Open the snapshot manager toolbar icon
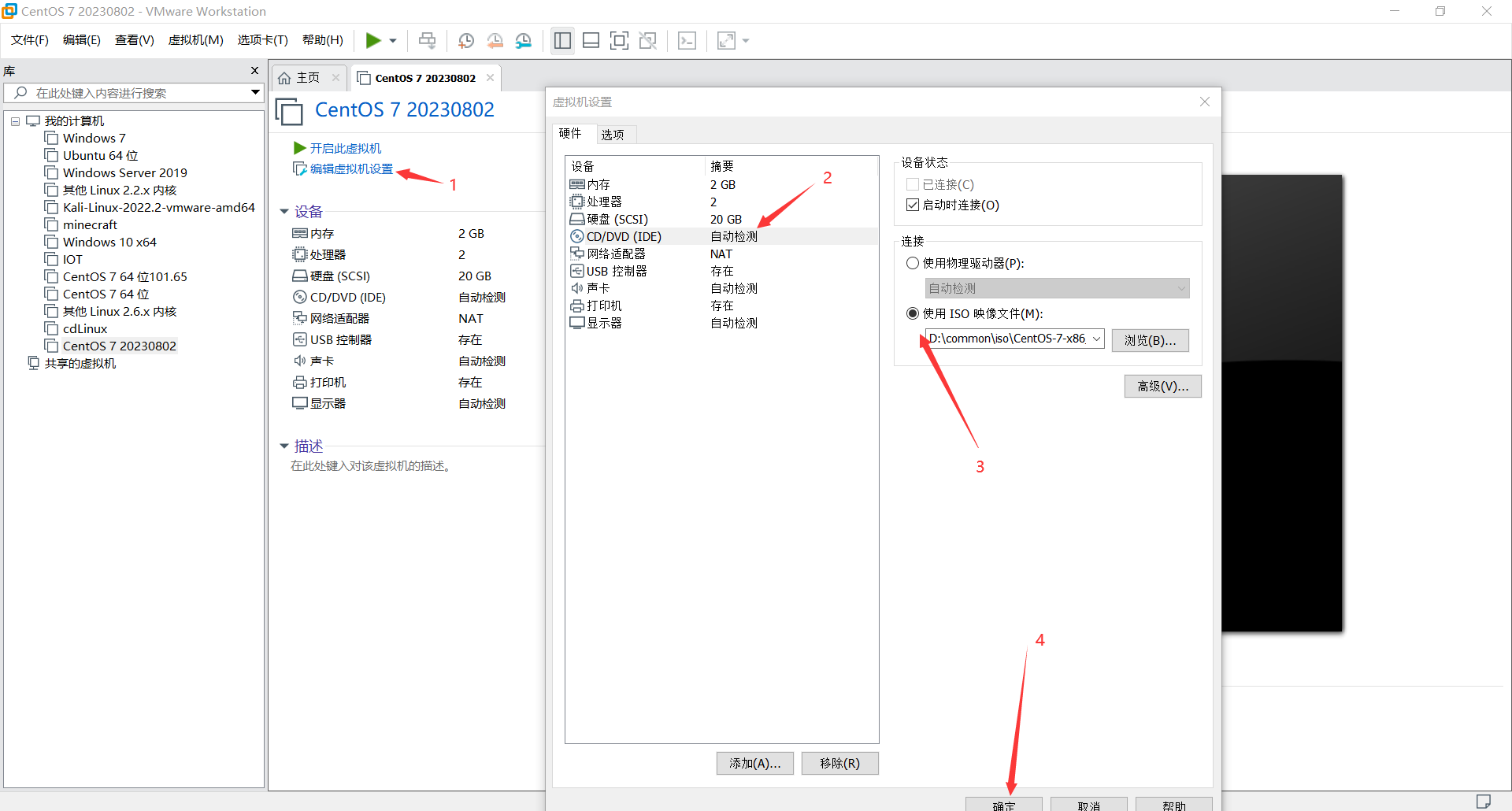 tap(524, 41)
